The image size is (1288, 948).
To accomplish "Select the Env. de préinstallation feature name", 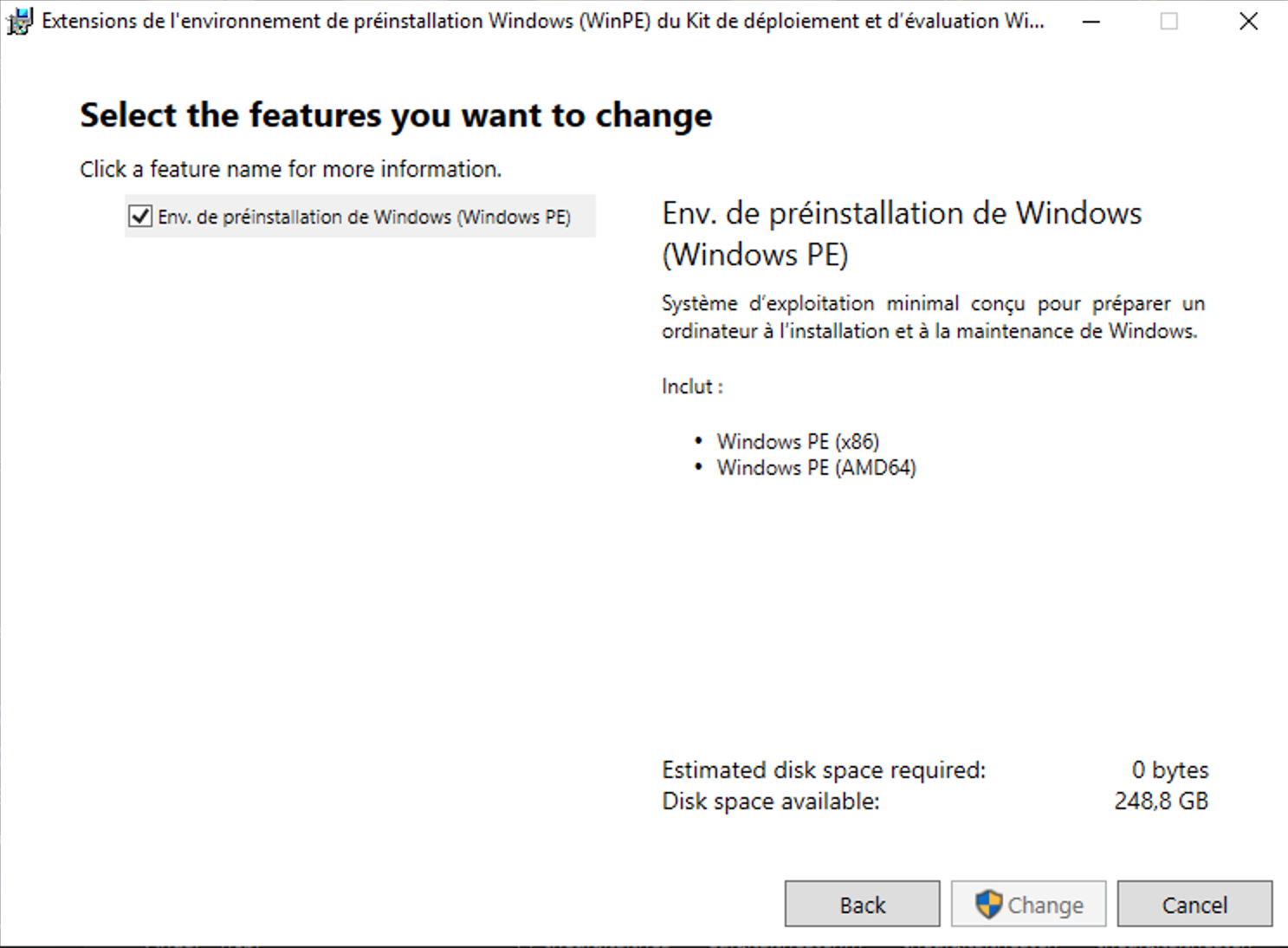I will pyautogui.click(x=364, y=217).
